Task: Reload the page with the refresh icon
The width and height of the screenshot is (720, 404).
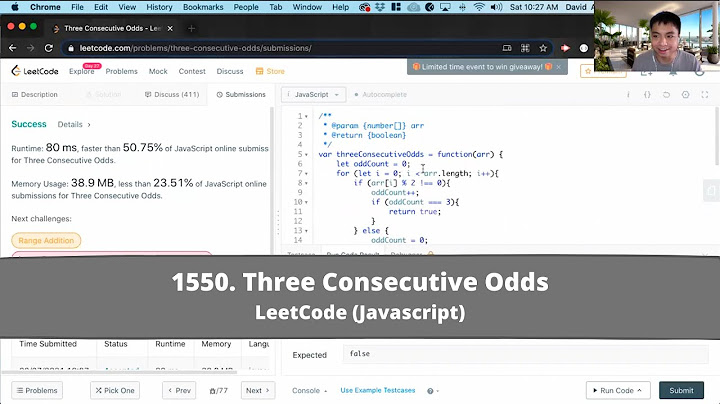Action: [x=49, y=48]
